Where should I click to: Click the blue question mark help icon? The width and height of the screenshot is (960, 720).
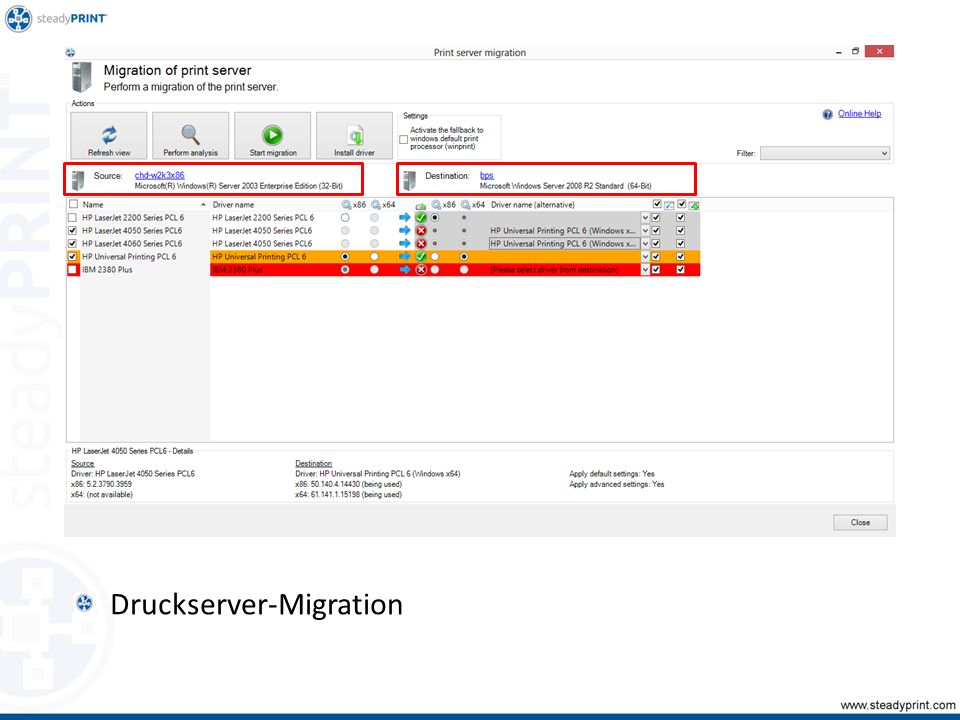pyautogui.click(x=827, y=114)
